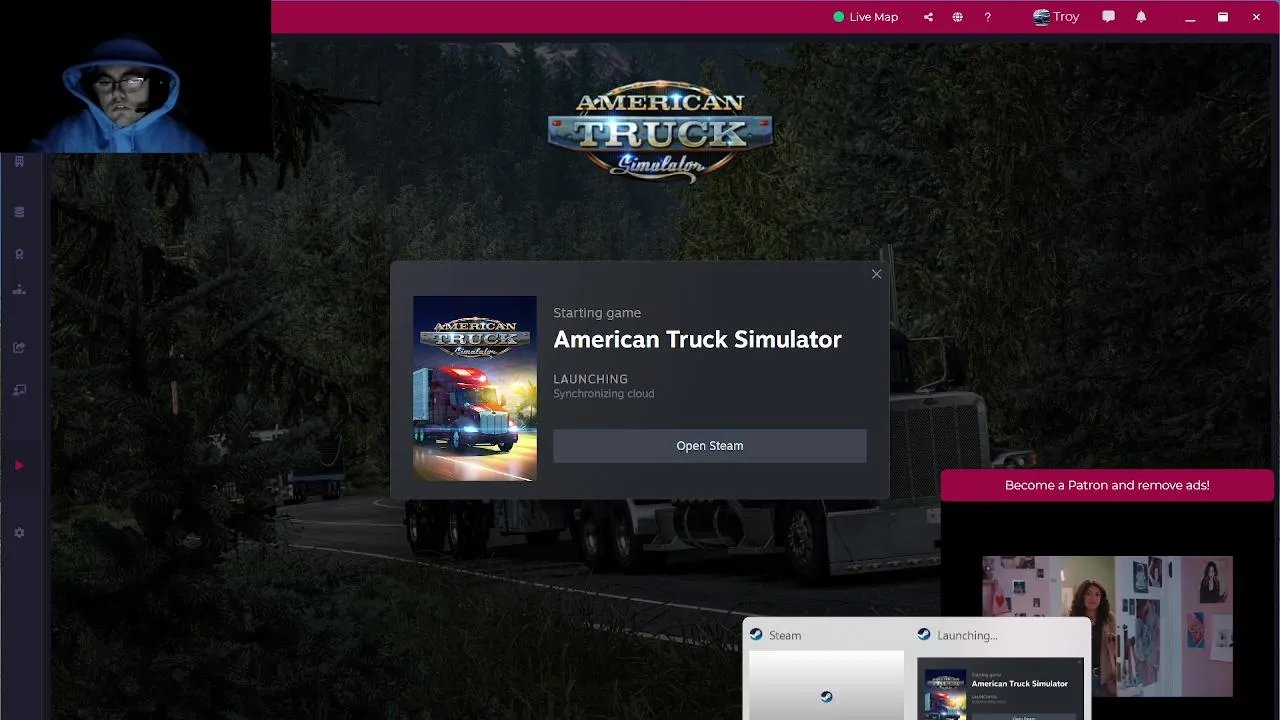The height and width of the screenshot is (720, 1280).
Task: Click the dialog title 'American Truck Simulator'
Action: pos(697,340)
